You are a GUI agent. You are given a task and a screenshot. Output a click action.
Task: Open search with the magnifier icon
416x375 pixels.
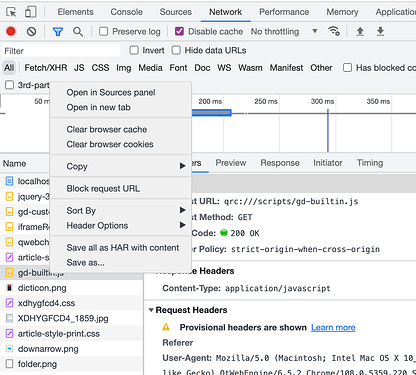pyautogui.click(x=78, y=32)
